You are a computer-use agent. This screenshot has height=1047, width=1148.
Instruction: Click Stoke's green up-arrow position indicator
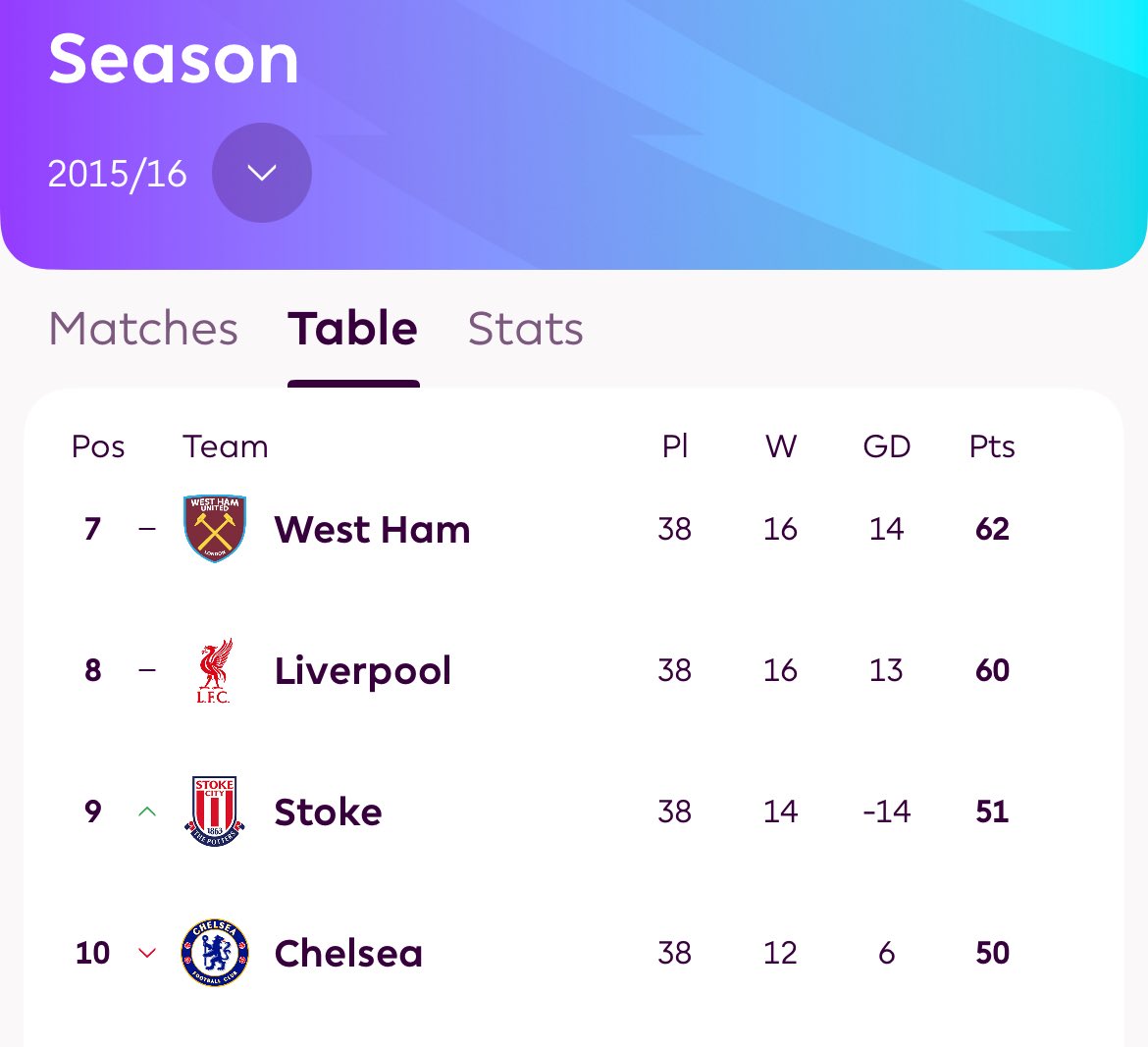click(147, 811)
